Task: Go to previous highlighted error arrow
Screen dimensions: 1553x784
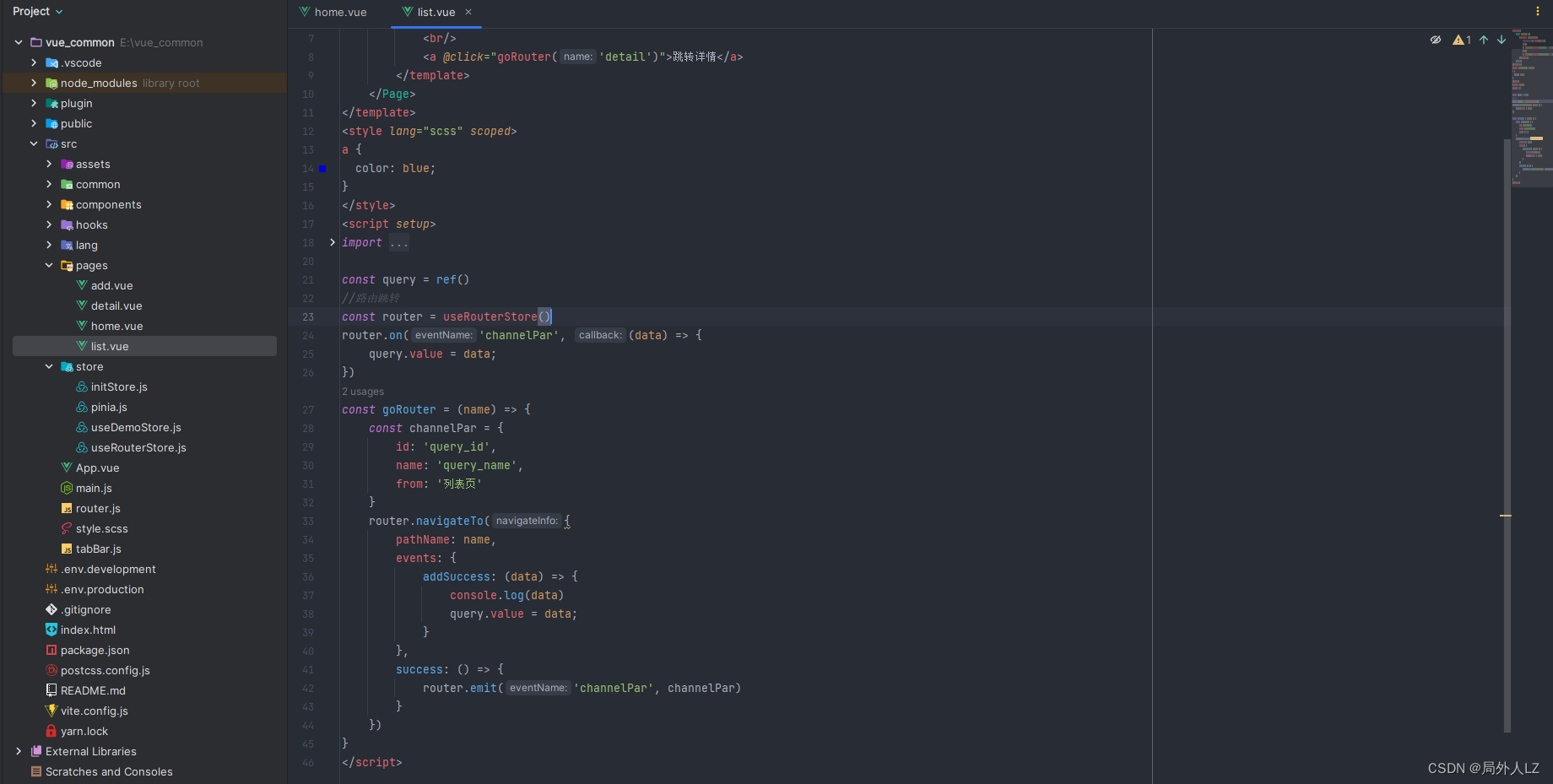Action: 1484,40
